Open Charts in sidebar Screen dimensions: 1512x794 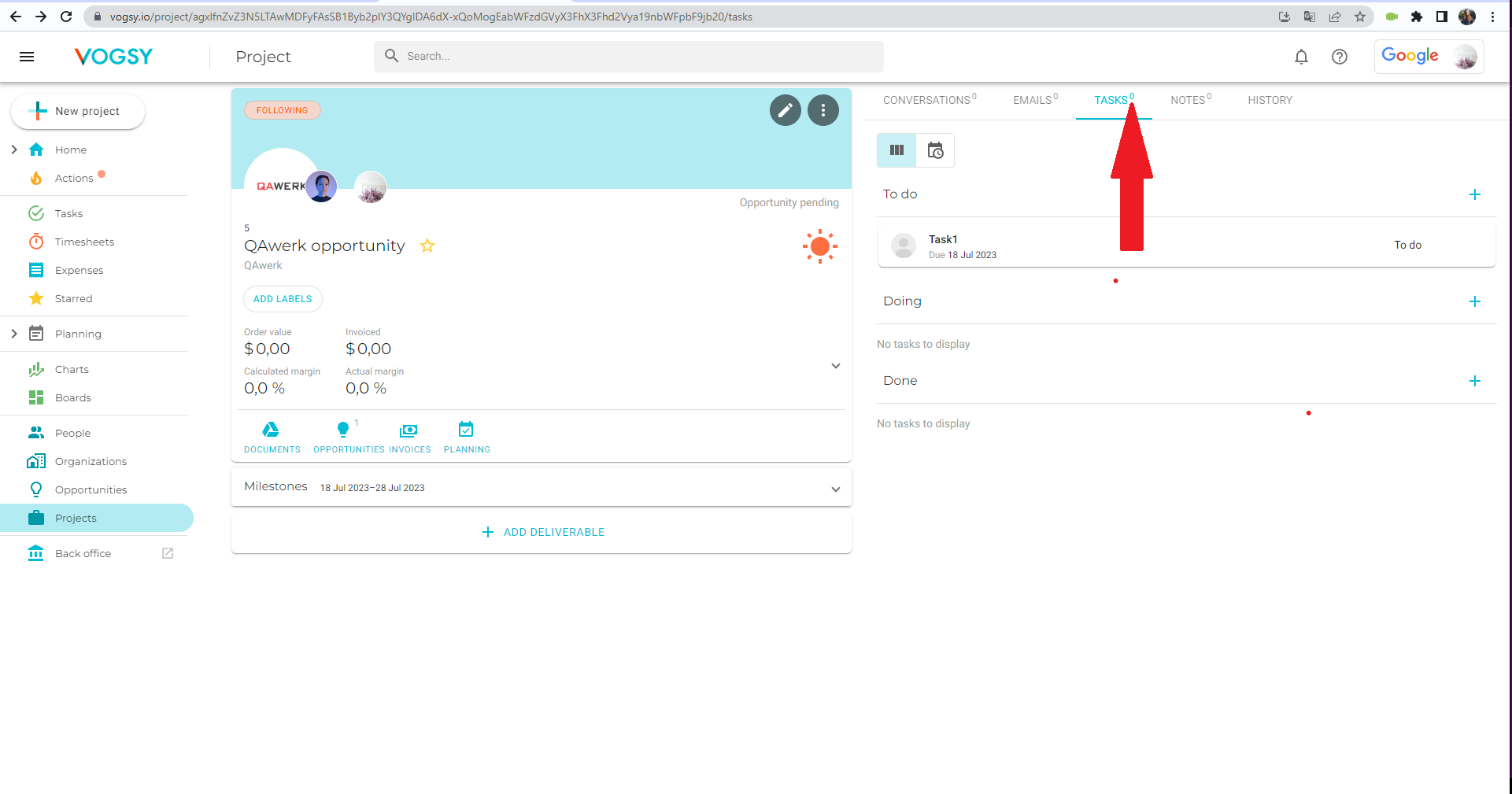(72, 370)
